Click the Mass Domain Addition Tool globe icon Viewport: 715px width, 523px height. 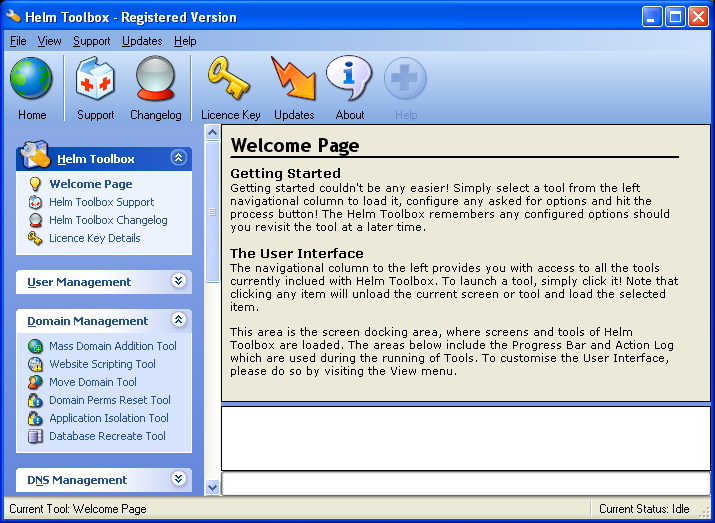[35, 346]
